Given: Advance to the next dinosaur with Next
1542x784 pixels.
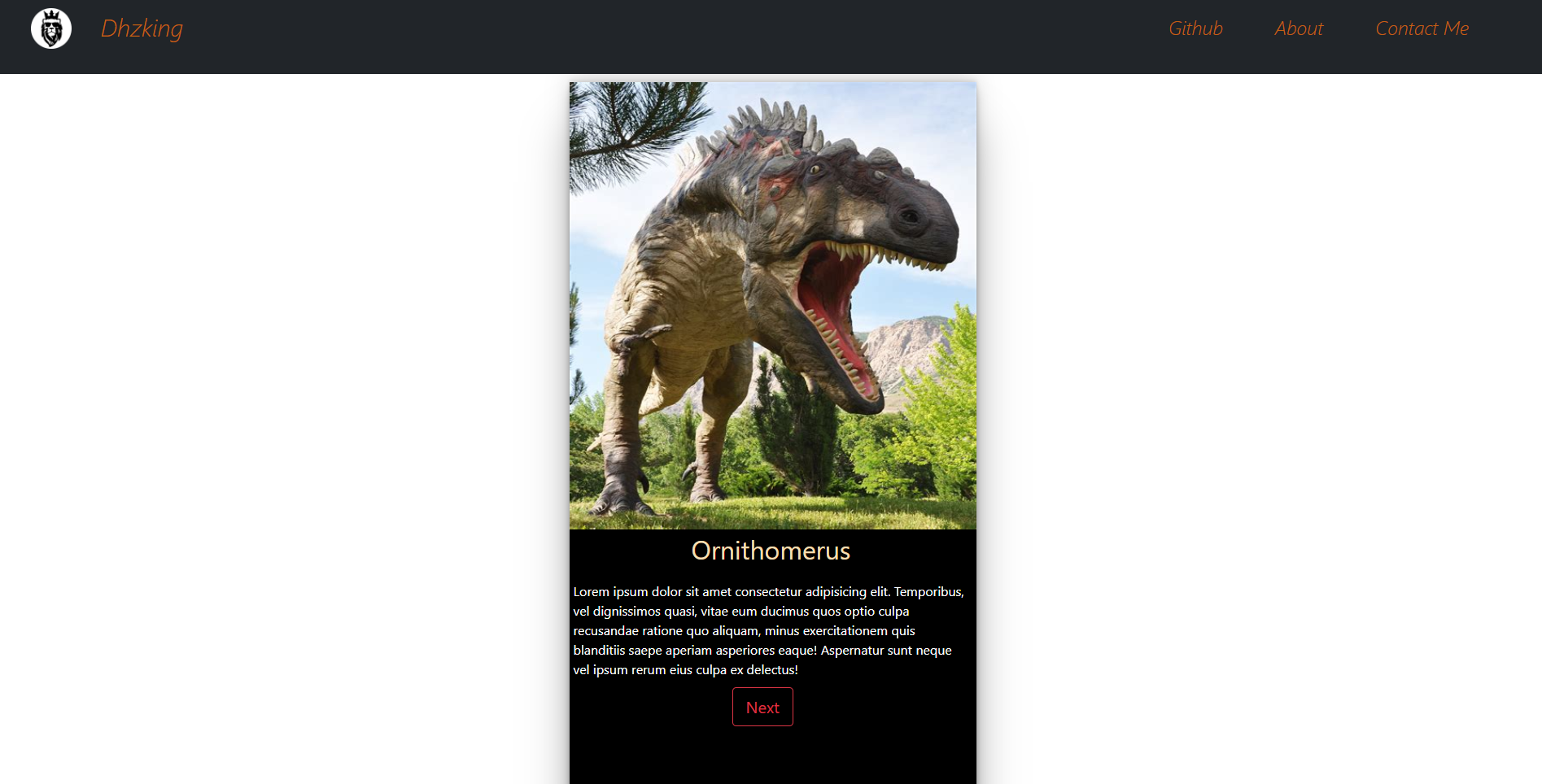Looking at the screenshot, I should point(762,707).
